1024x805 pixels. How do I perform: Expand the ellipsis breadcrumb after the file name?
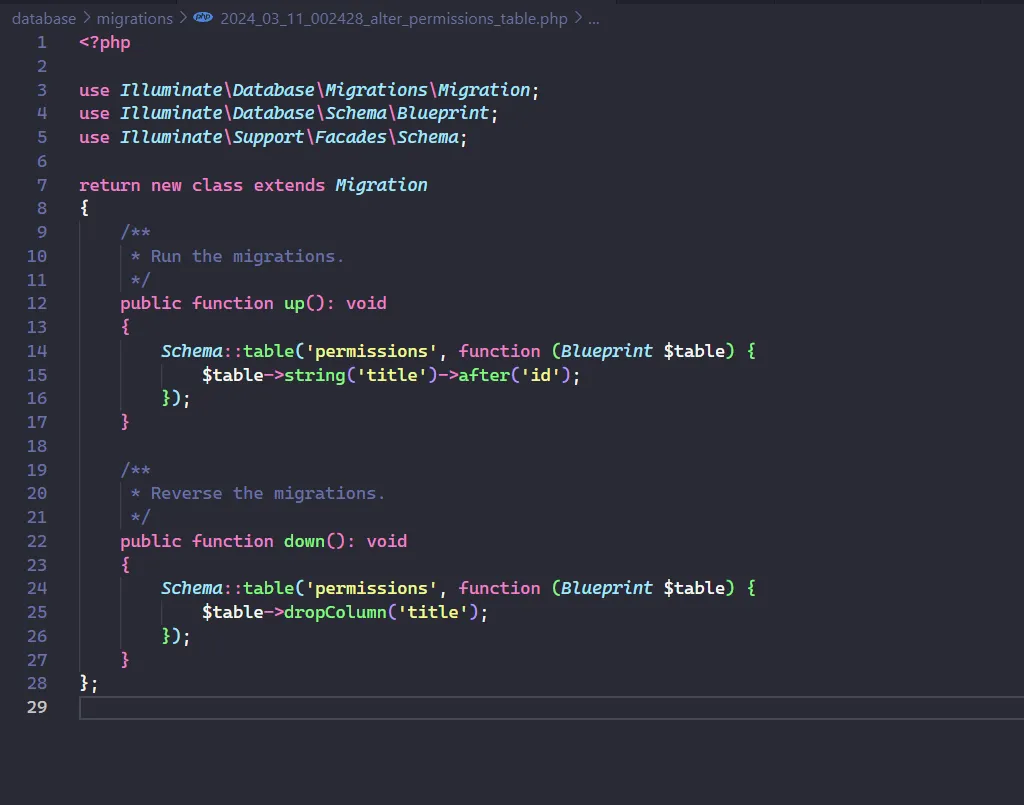coord(594,18)
